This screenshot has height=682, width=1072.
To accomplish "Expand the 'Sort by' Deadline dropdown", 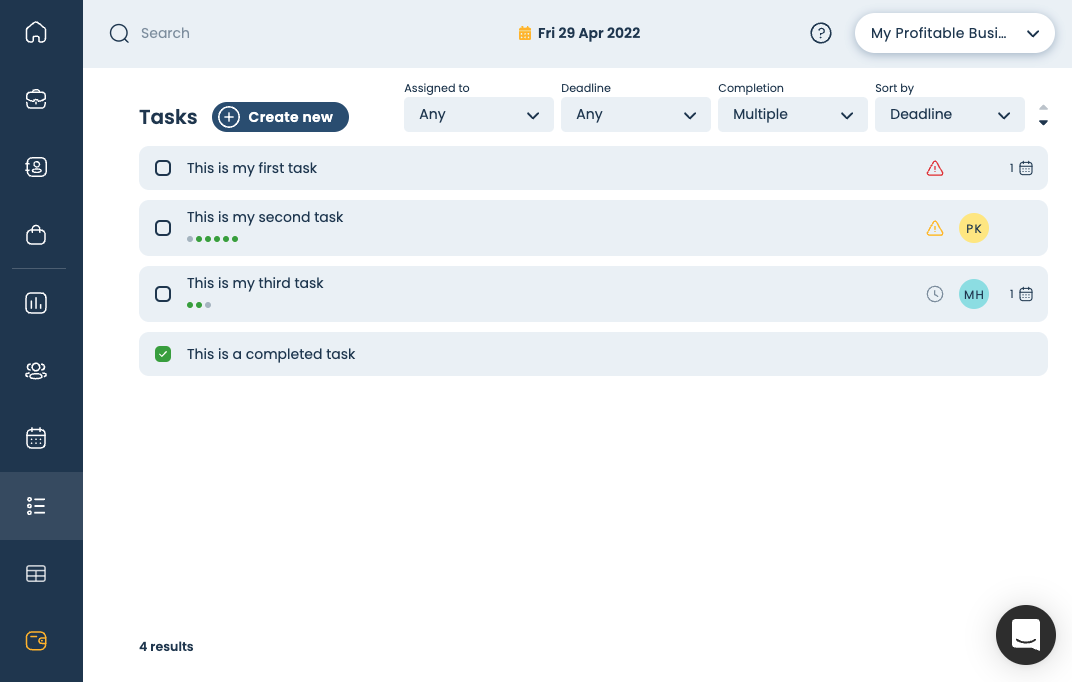I will click(949, 114).
